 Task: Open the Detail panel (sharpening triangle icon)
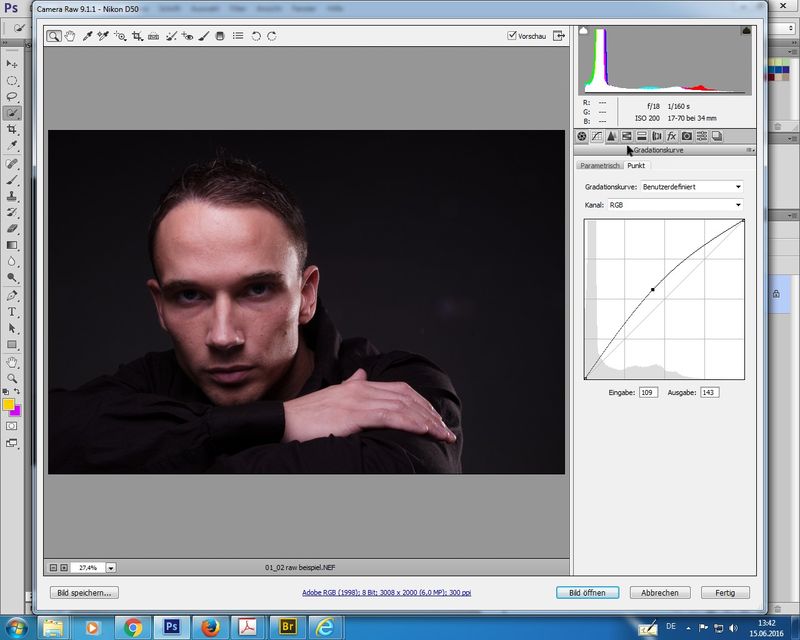point(611,136)
